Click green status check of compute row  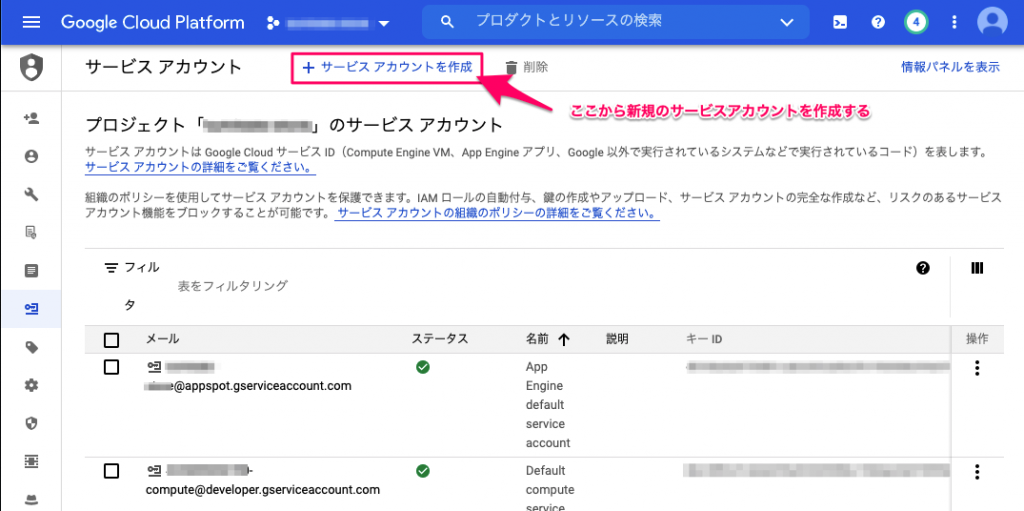coord(423,470)
